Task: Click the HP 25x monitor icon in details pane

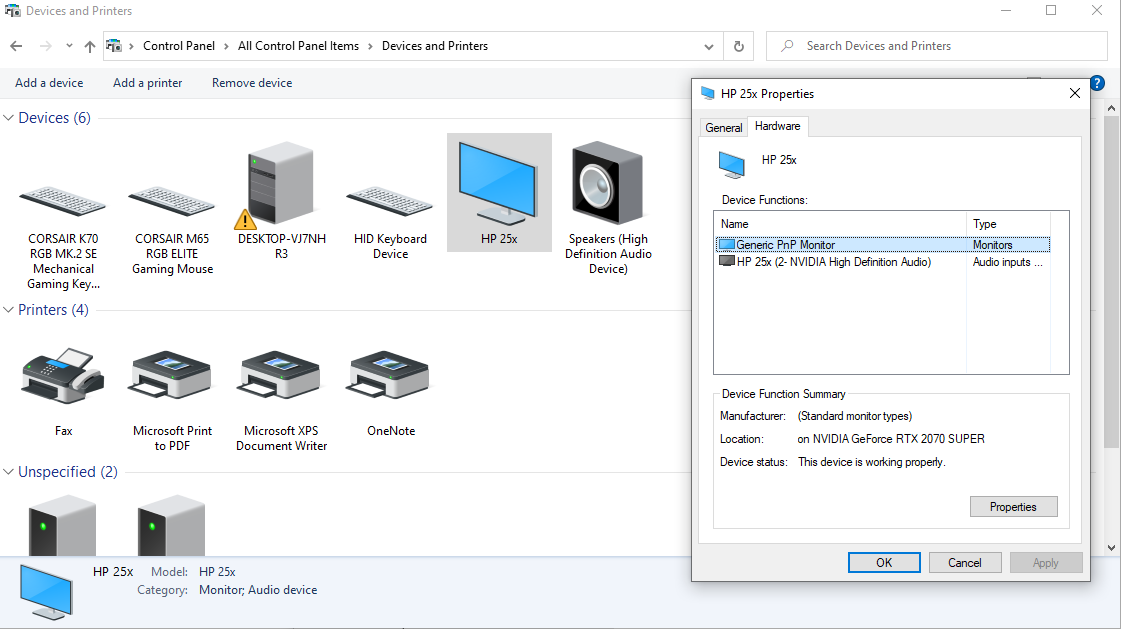Action: click(46, 592)
